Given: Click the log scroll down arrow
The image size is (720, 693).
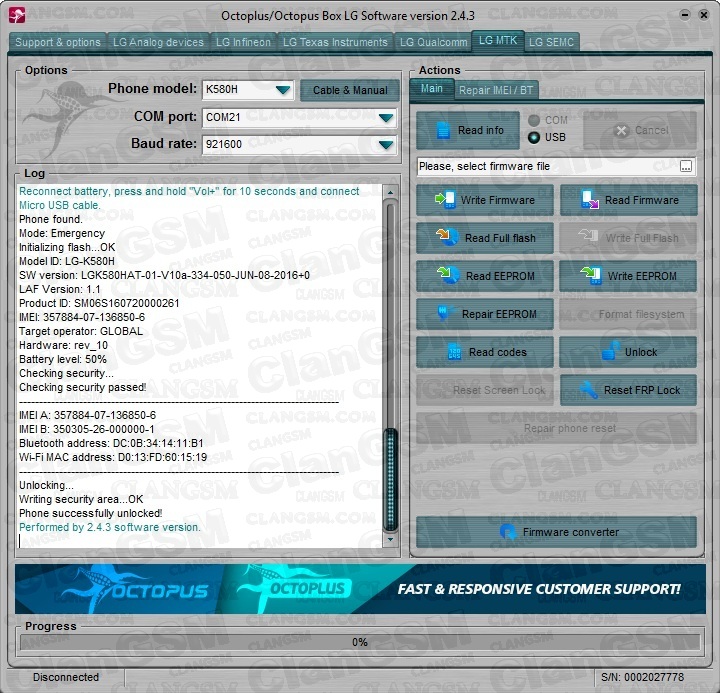Looking at the screenshot, I should tap(390, 540).
